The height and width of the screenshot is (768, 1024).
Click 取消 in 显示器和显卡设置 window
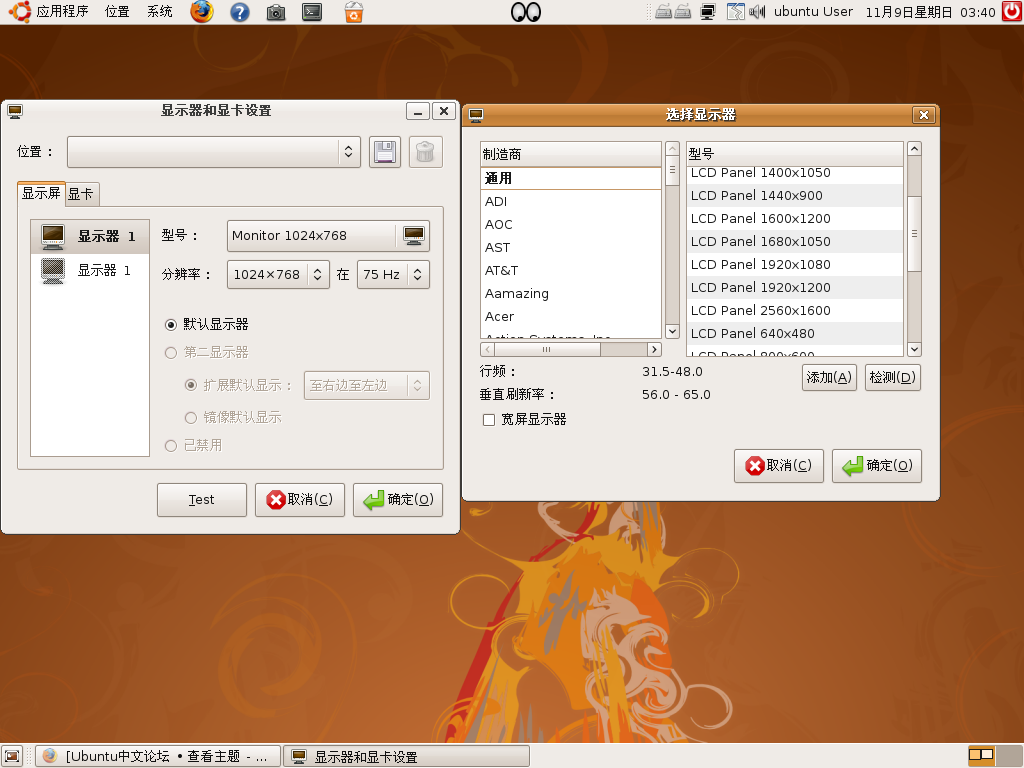300,500
